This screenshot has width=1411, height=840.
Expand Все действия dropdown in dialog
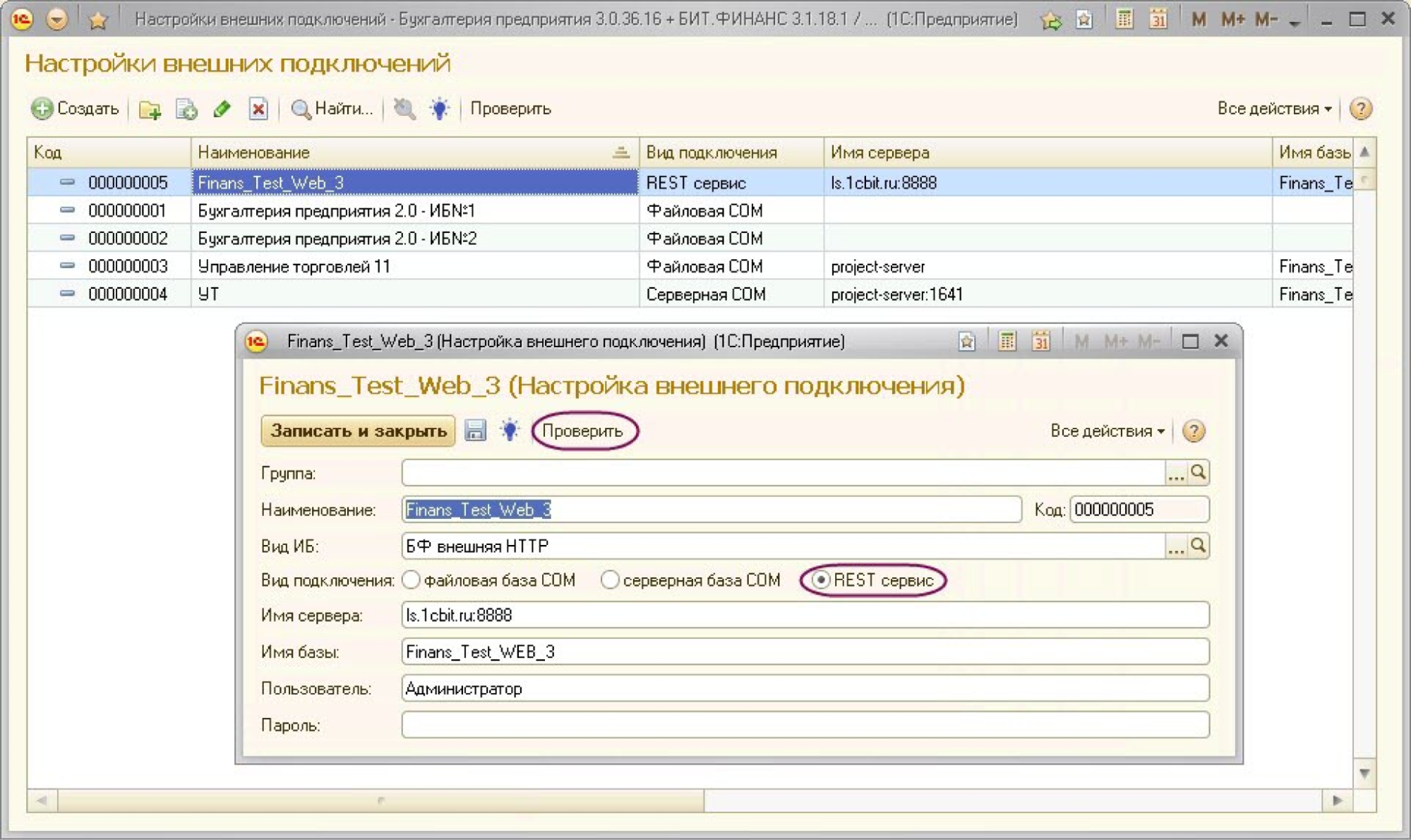tap(1107, 431)
